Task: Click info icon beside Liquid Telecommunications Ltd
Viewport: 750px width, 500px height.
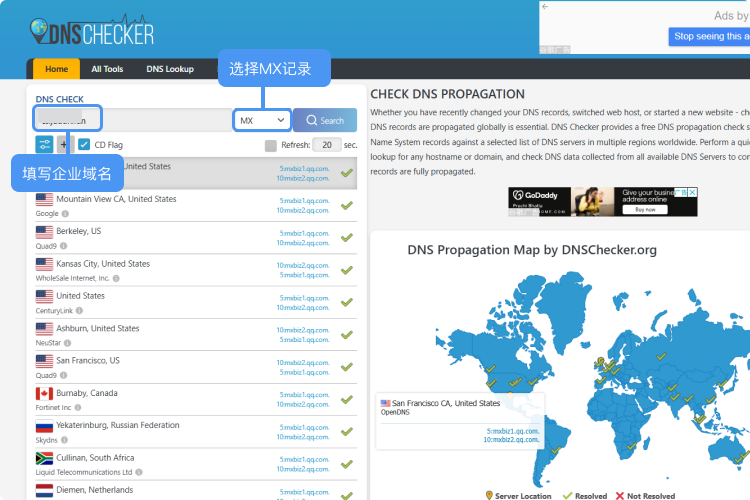Action: [x=139, y=472]
